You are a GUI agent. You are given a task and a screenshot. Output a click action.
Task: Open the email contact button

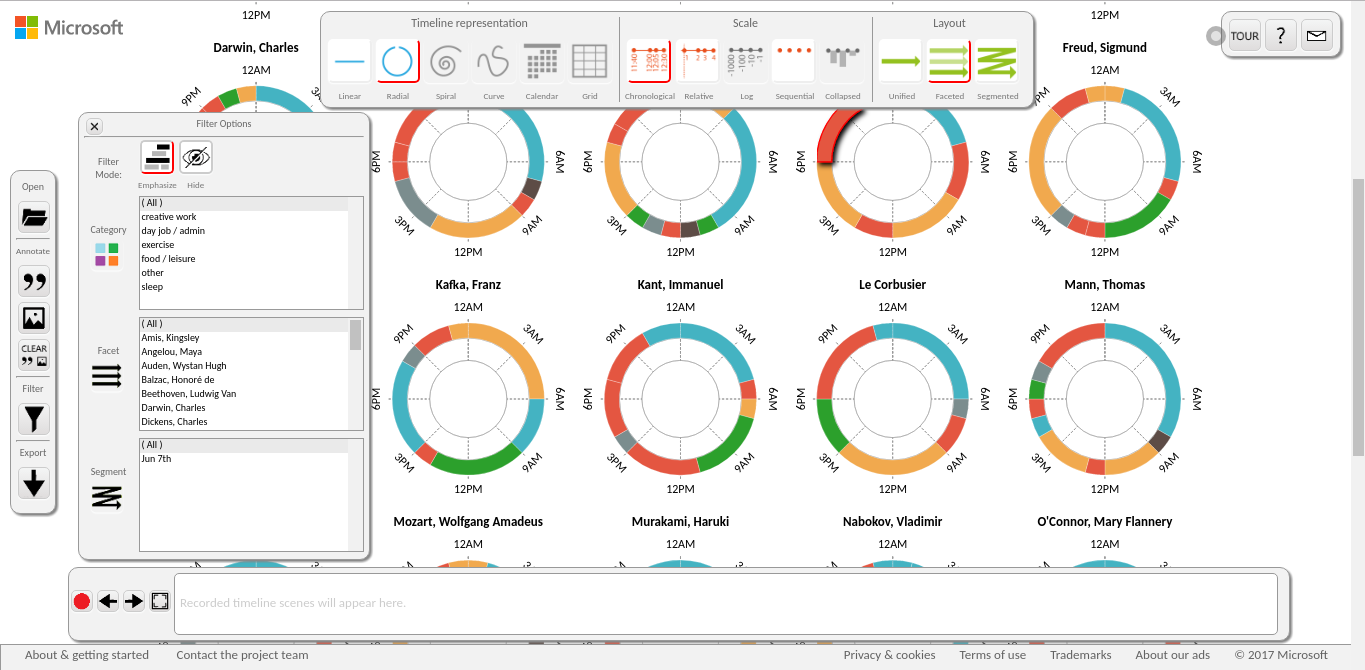tap(1317, 35)
